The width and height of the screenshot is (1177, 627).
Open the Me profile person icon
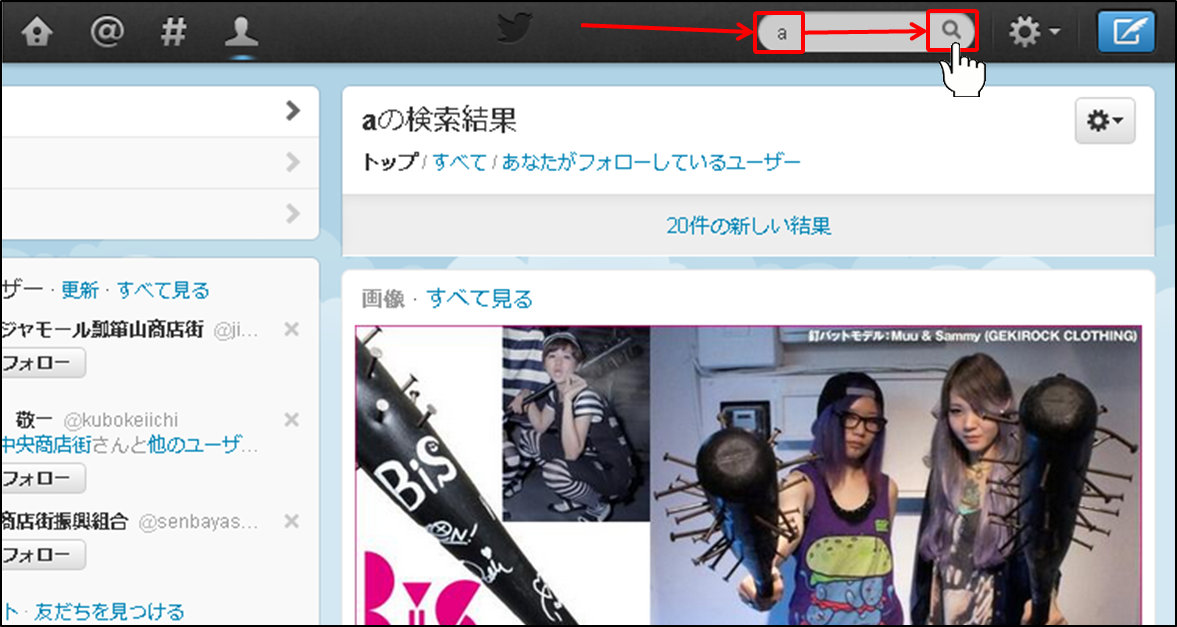coord(241,32)
